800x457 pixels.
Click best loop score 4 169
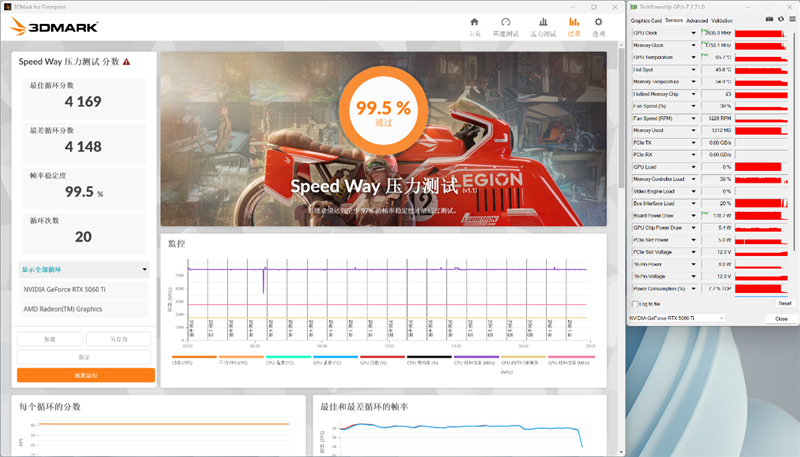(83, 101)
